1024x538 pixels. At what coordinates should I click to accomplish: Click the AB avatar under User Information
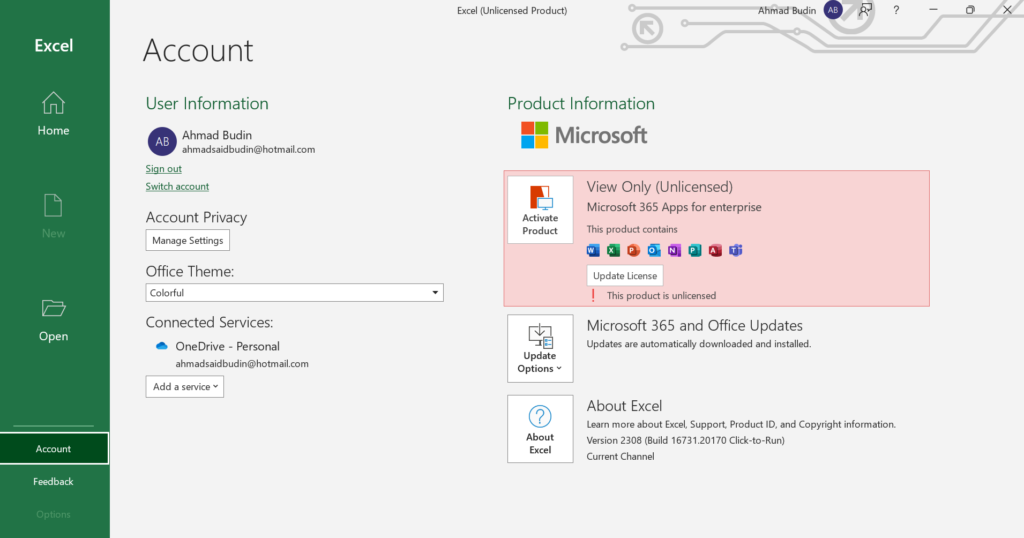coord(162,142)
